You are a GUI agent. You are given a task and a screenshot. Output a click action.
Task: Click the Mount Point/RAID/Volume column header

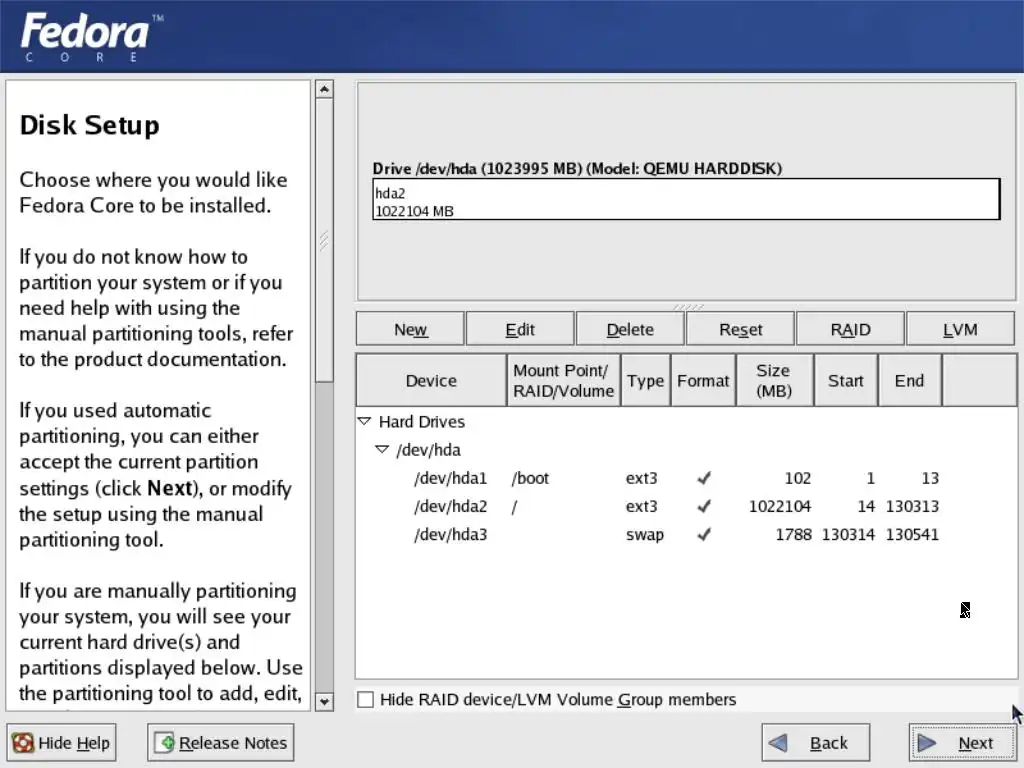coord(564,380)
